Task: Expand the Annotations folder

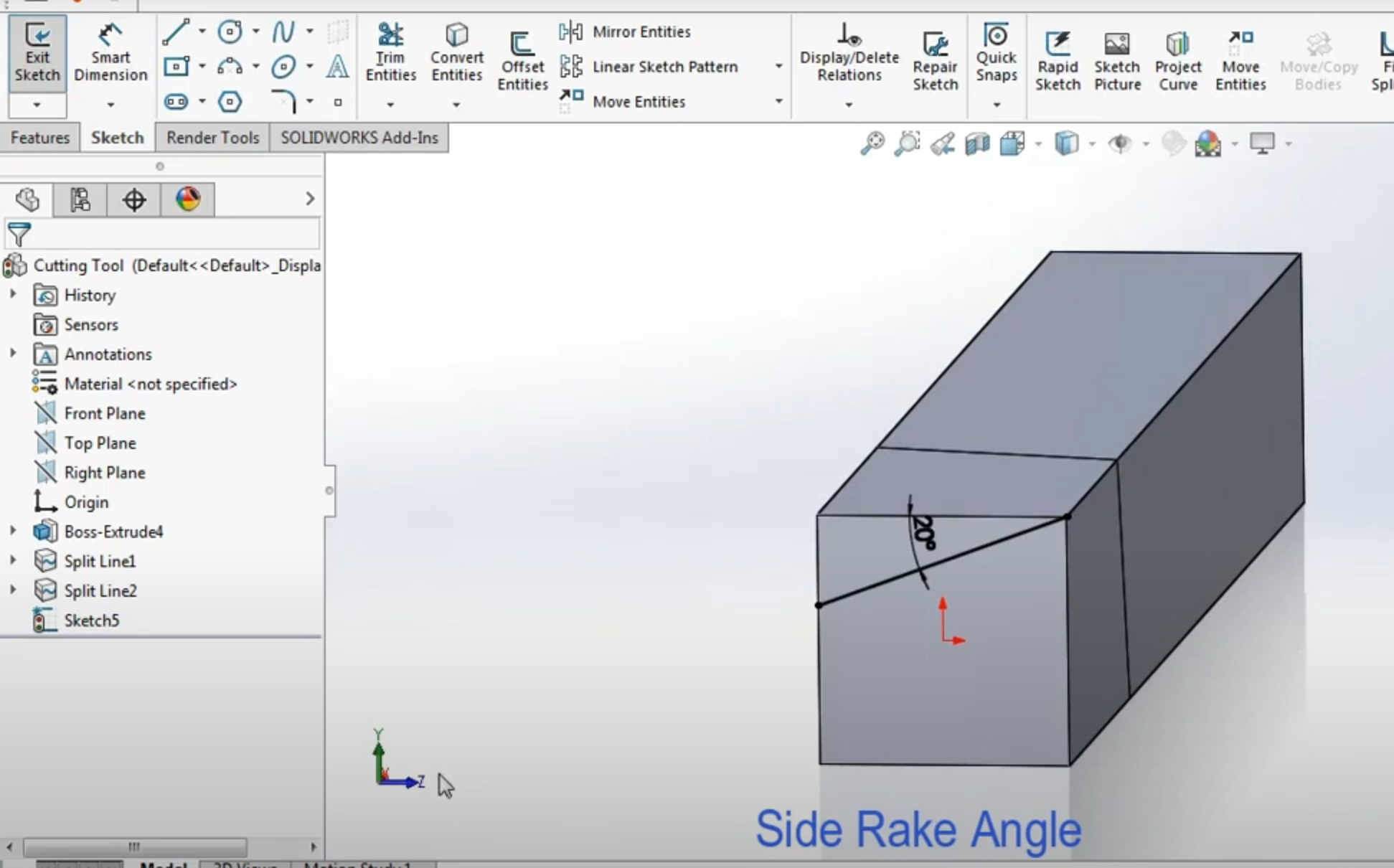Action: 13,354
